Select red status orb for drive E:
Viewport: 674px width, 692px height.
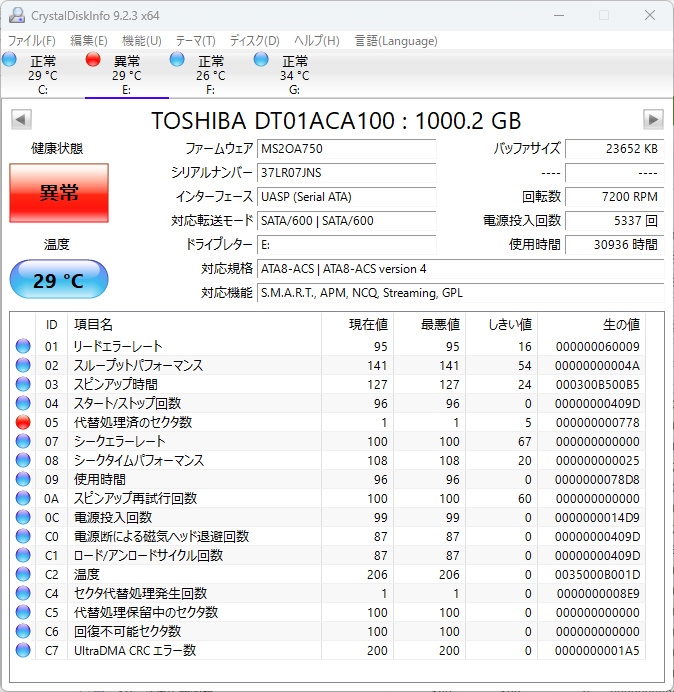click(x=93, y=59)
